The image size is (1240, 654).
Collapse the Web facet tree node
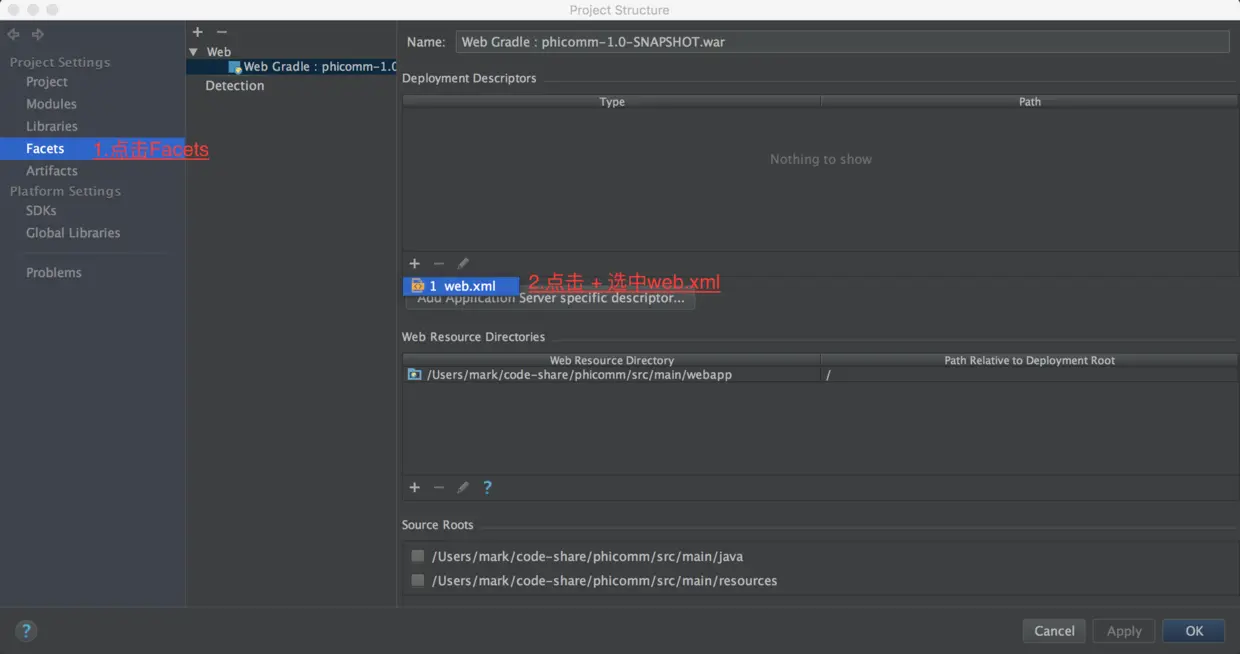pyautogui.click(x=194, y=52)
